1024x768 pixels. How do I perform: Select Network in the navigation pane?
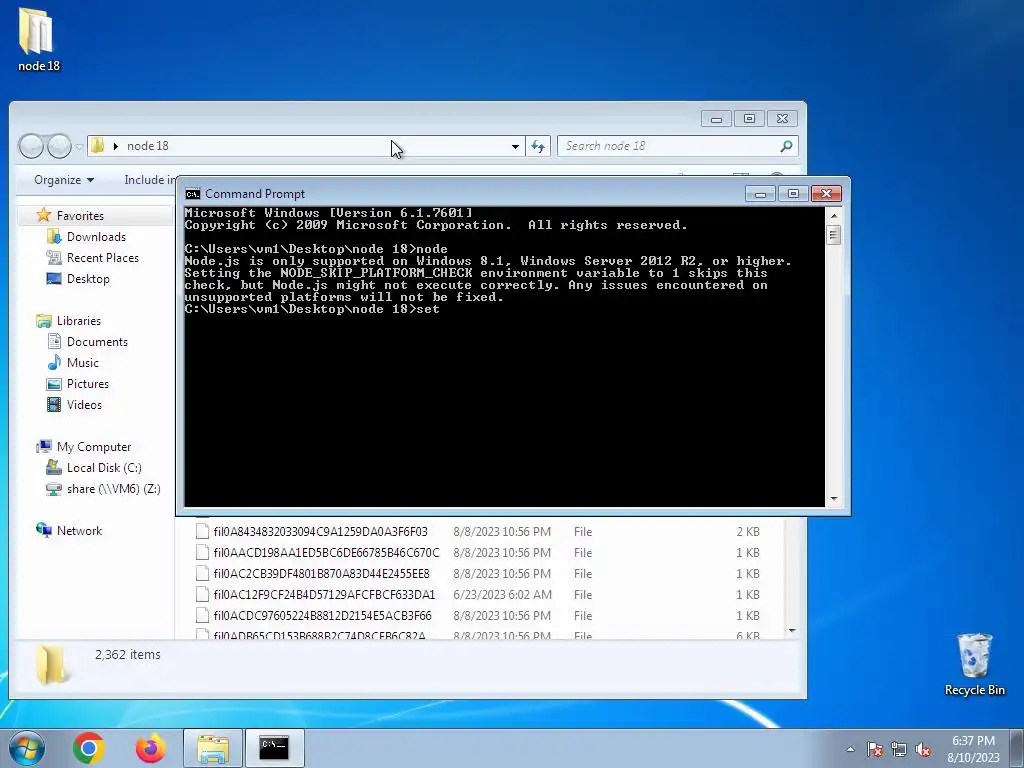coord(79,530)
